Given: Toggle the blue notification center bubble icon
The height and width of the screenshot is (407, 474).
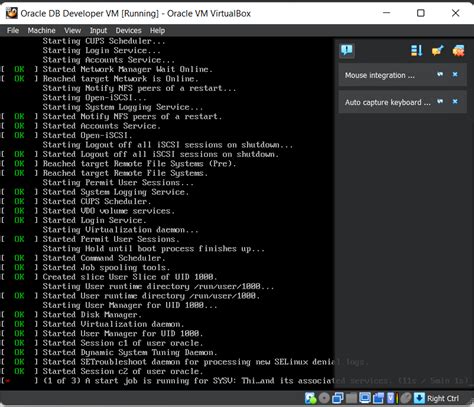Looking at the screenshot, I should point(347,50).
